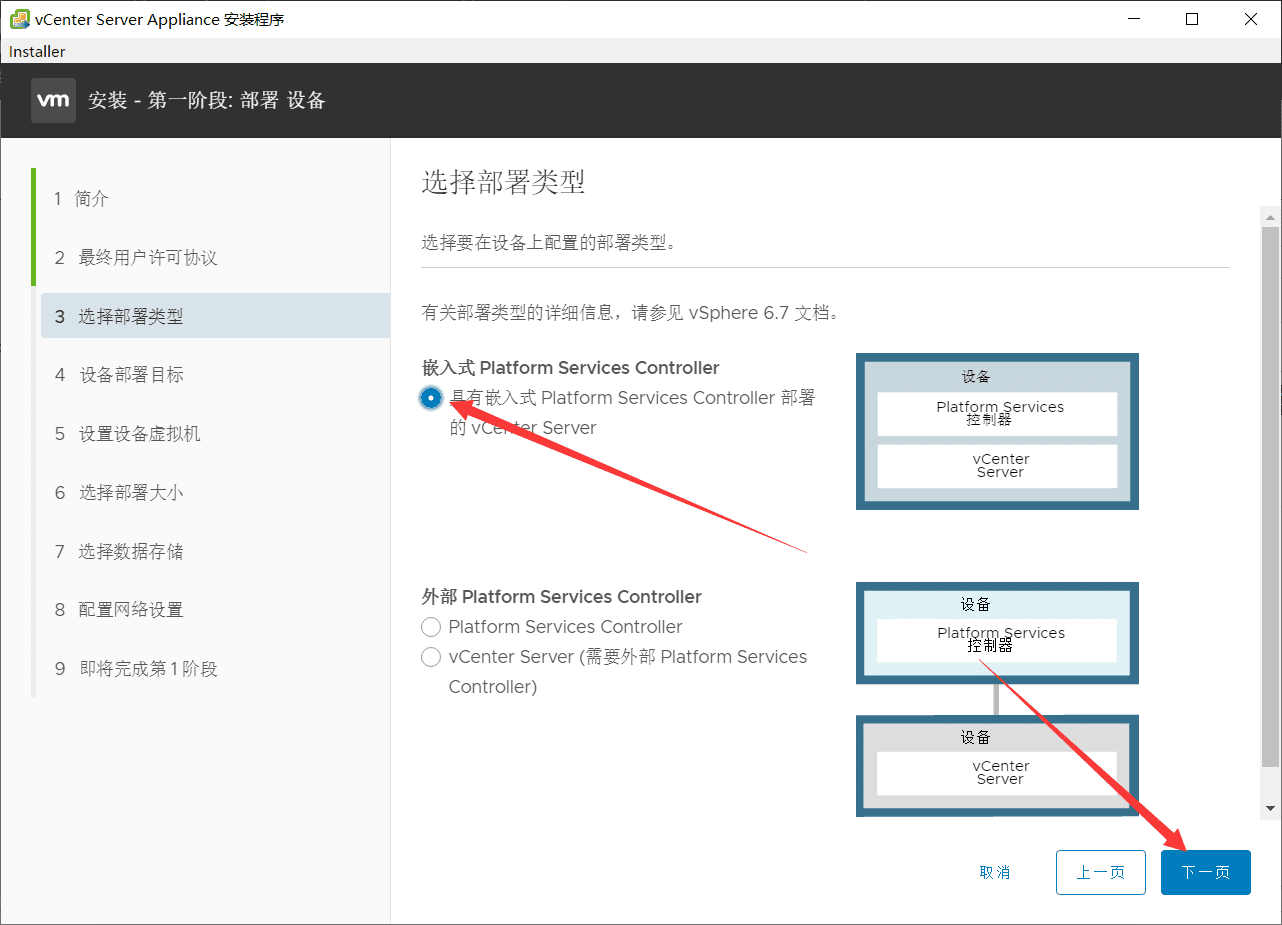The height and width of the screenshot is (925, 1282).
Task: Jump to step 4 设备部署目标
Action: coord(130,374)
